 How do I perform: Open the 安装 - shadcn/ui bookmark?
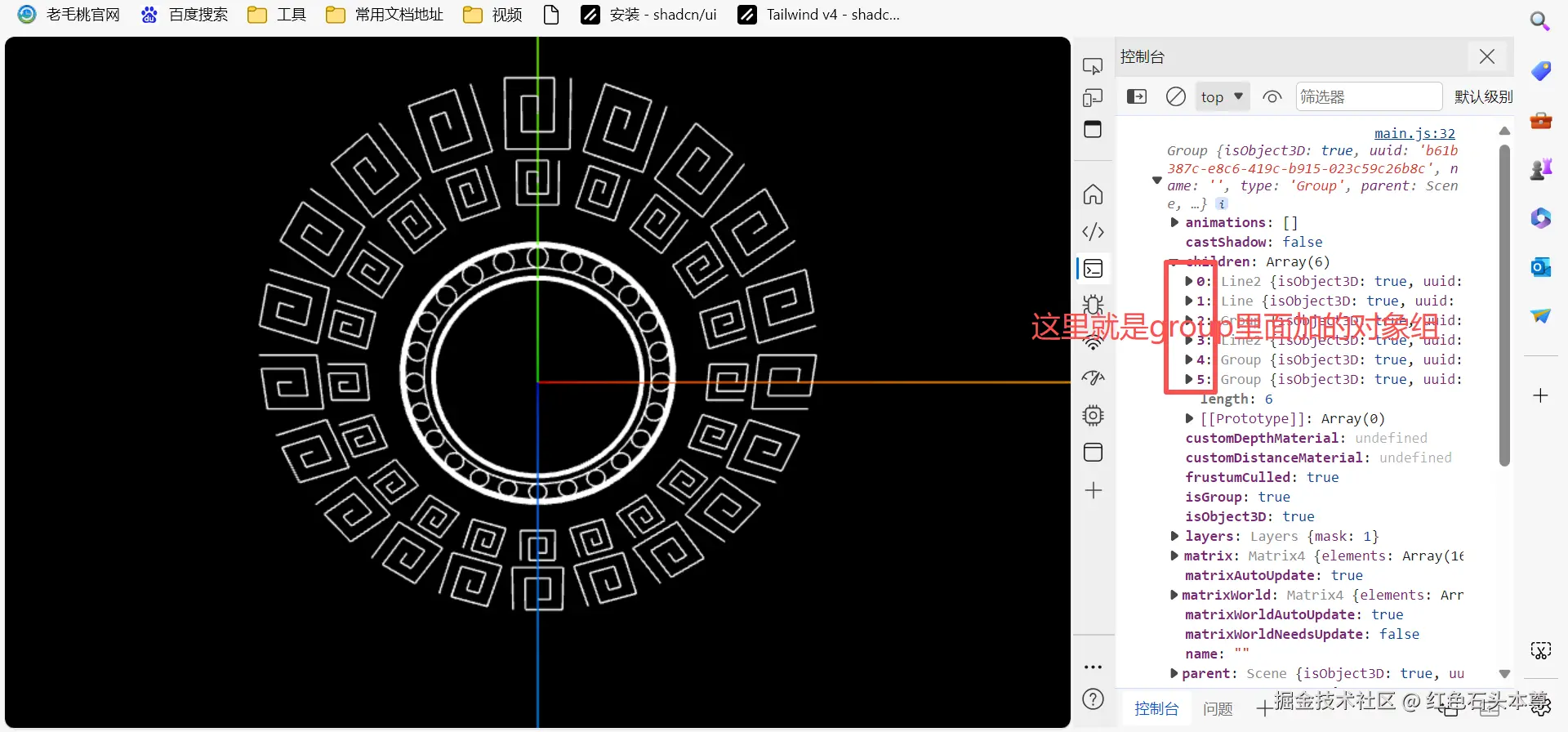tap(648, 15)
